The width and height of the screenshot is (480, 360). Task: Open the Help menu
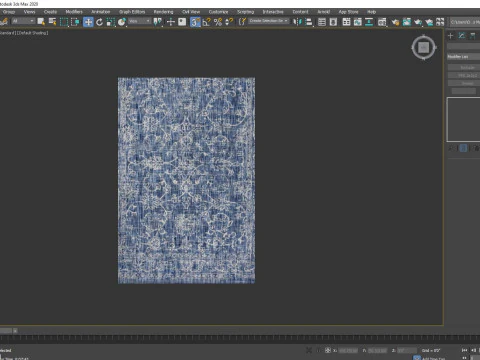coord(371,12)
